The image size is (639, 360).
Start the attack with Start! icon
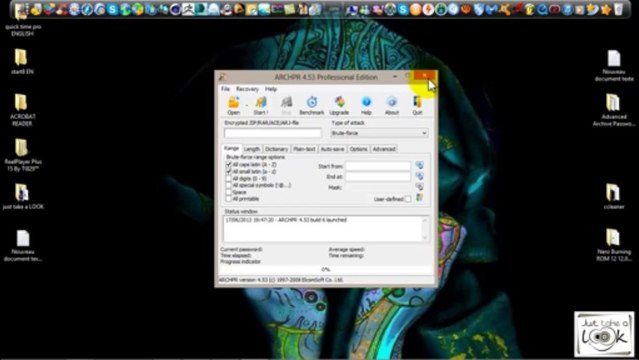pyautogui.click(x=261, y=105)
